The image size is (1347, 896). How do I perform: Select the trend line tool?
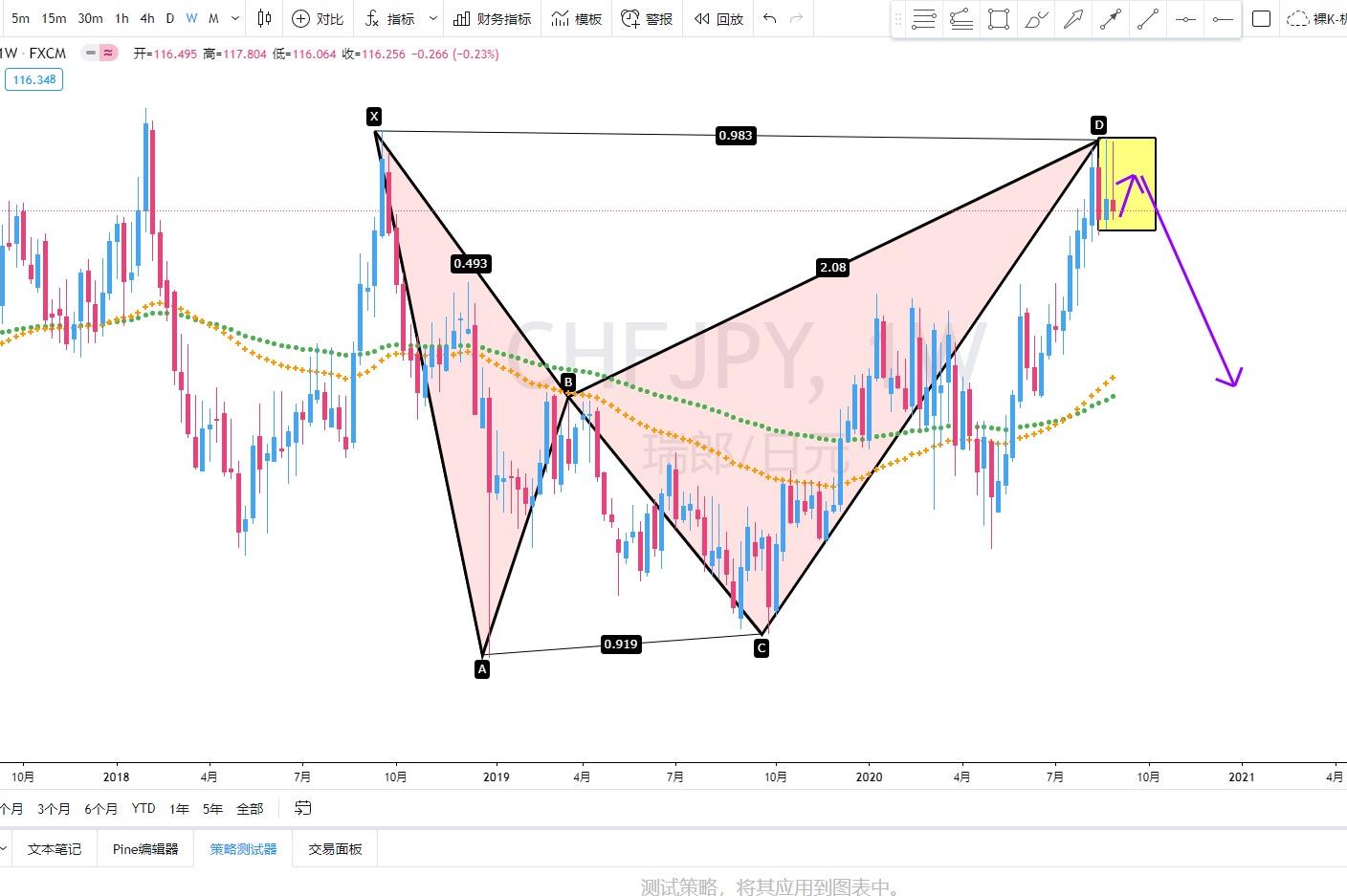click(1148, 19)
